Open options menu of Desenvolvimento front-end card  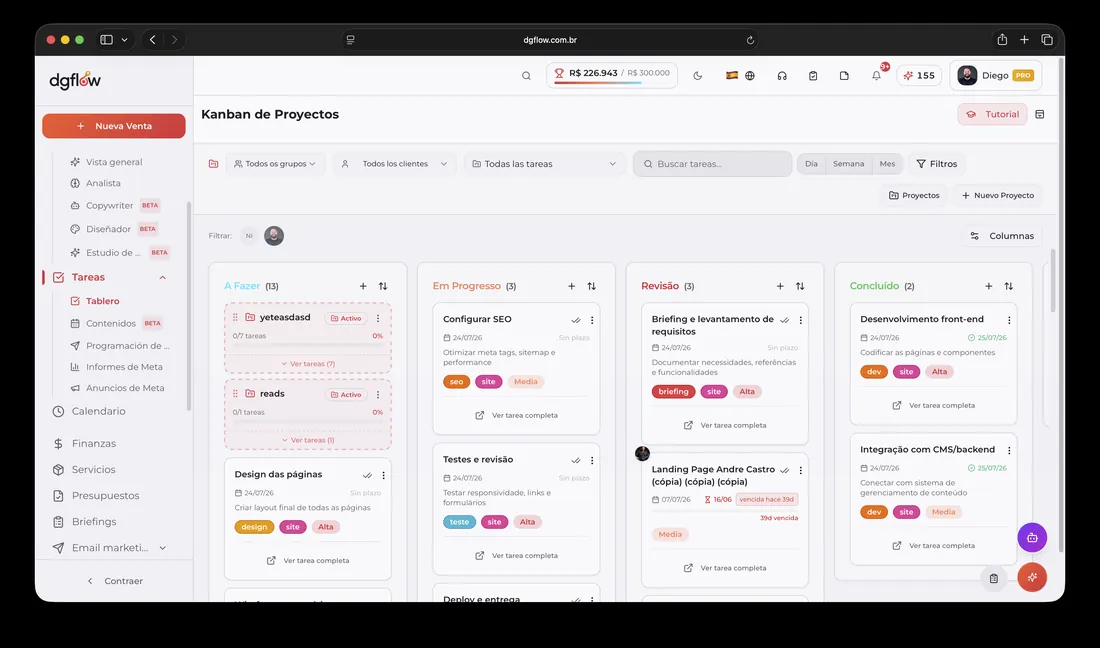[1010, 320]
